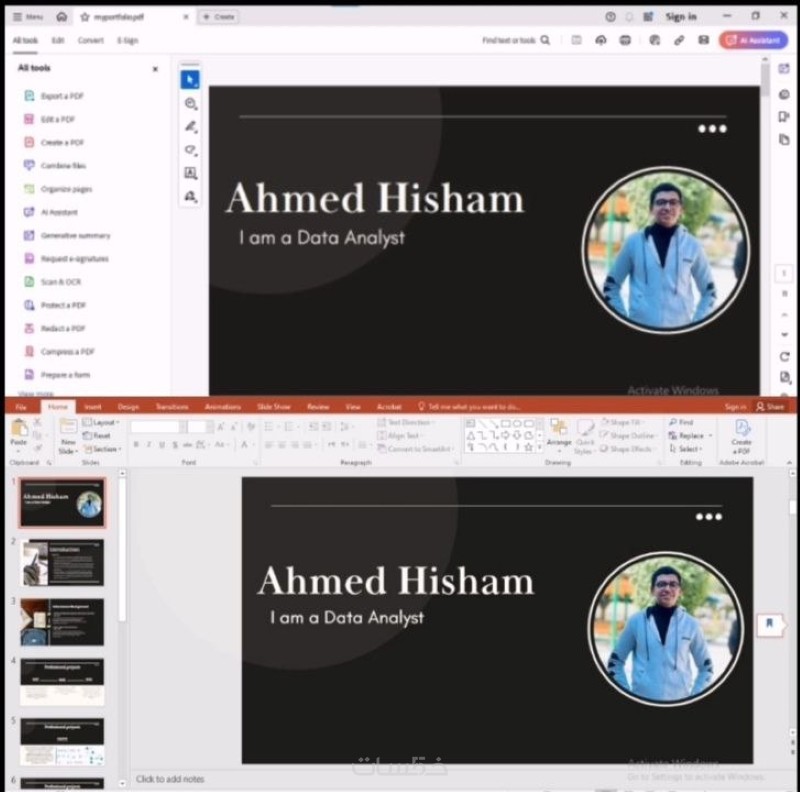Toggle bold formatting in Font group

pyautogui.click(x=136, y=445)
